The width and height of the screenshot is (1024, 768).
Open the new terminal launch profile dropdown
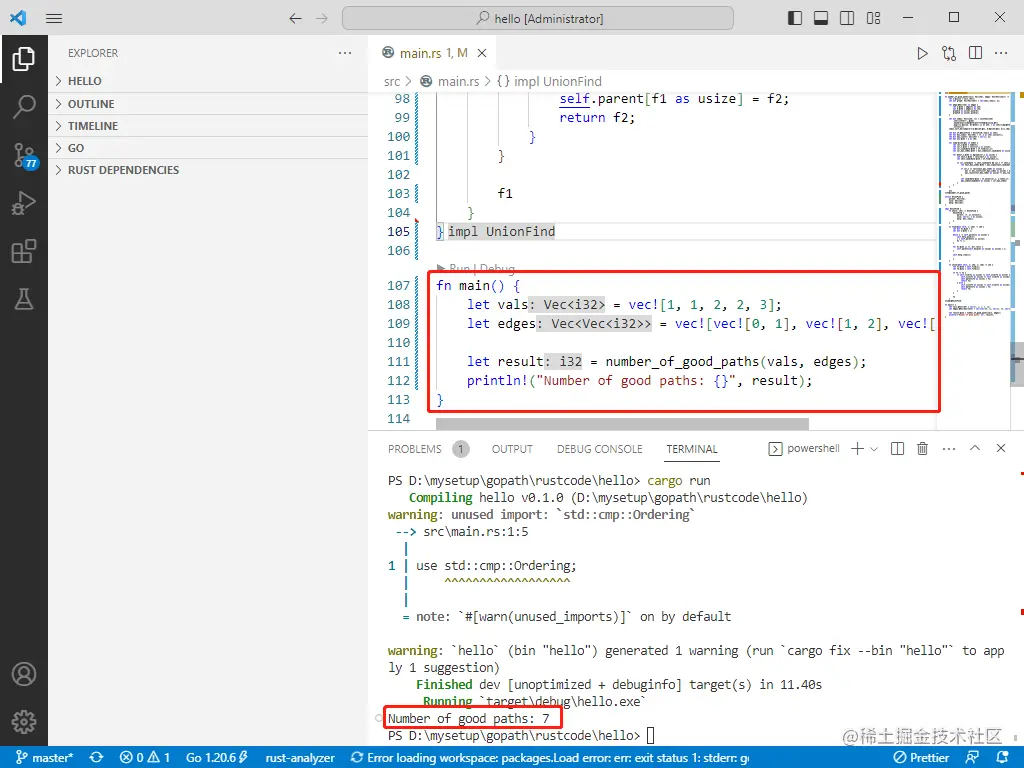pos(874,449)
